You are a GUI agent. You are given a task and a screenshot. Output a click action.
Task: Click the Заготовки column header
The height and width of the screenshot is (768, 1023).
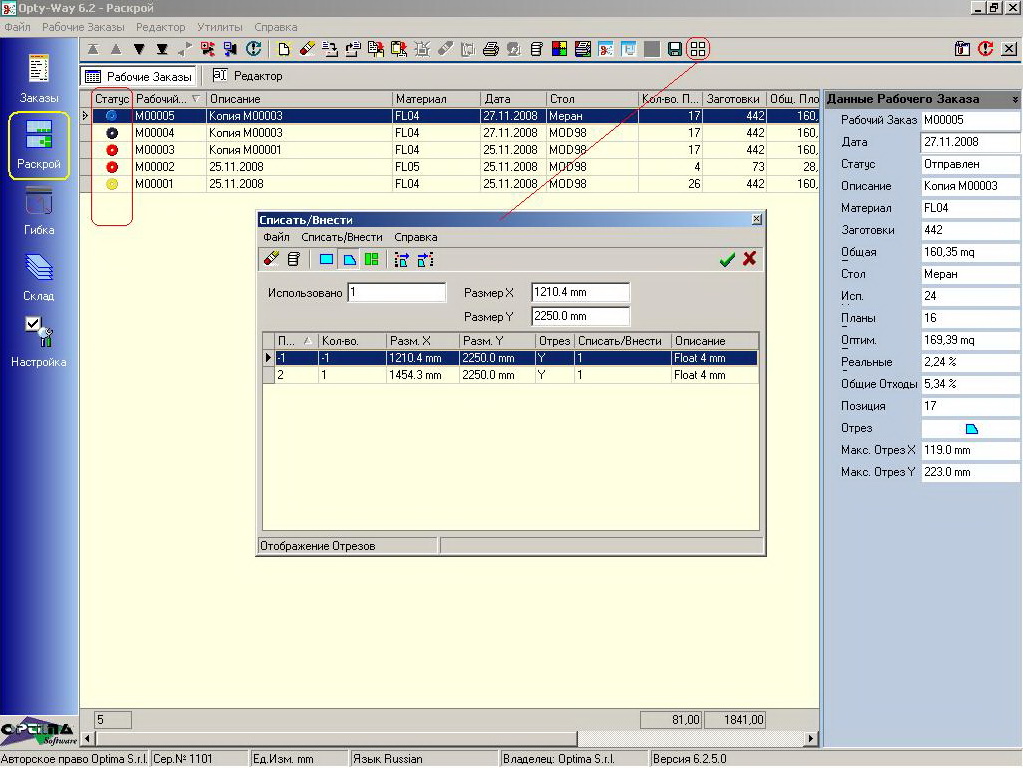pos(733,99)
